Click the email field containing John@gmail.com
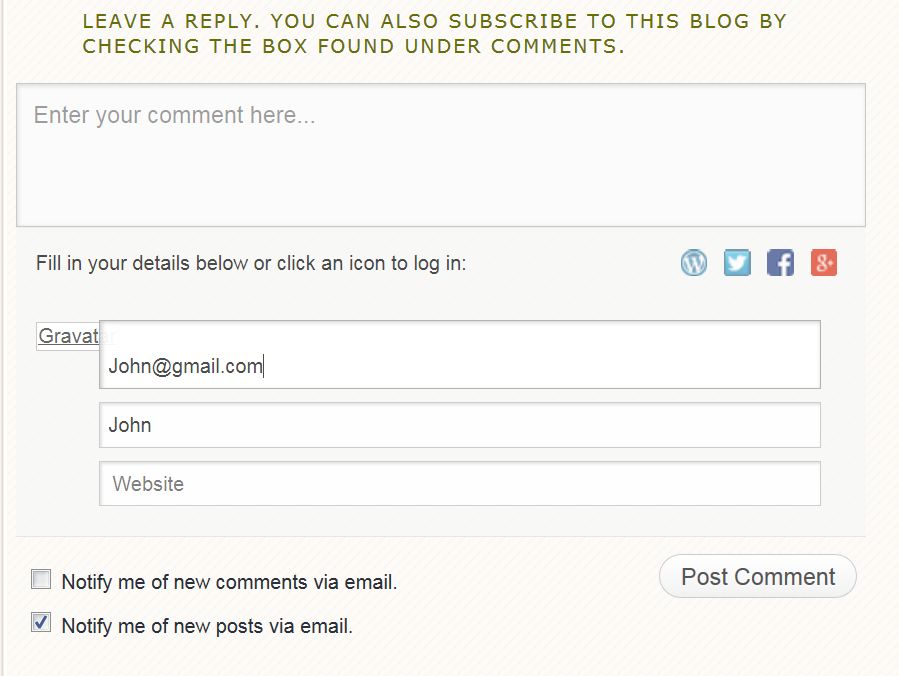The height and width of the screenshot is (676, 899). [460, 366]
